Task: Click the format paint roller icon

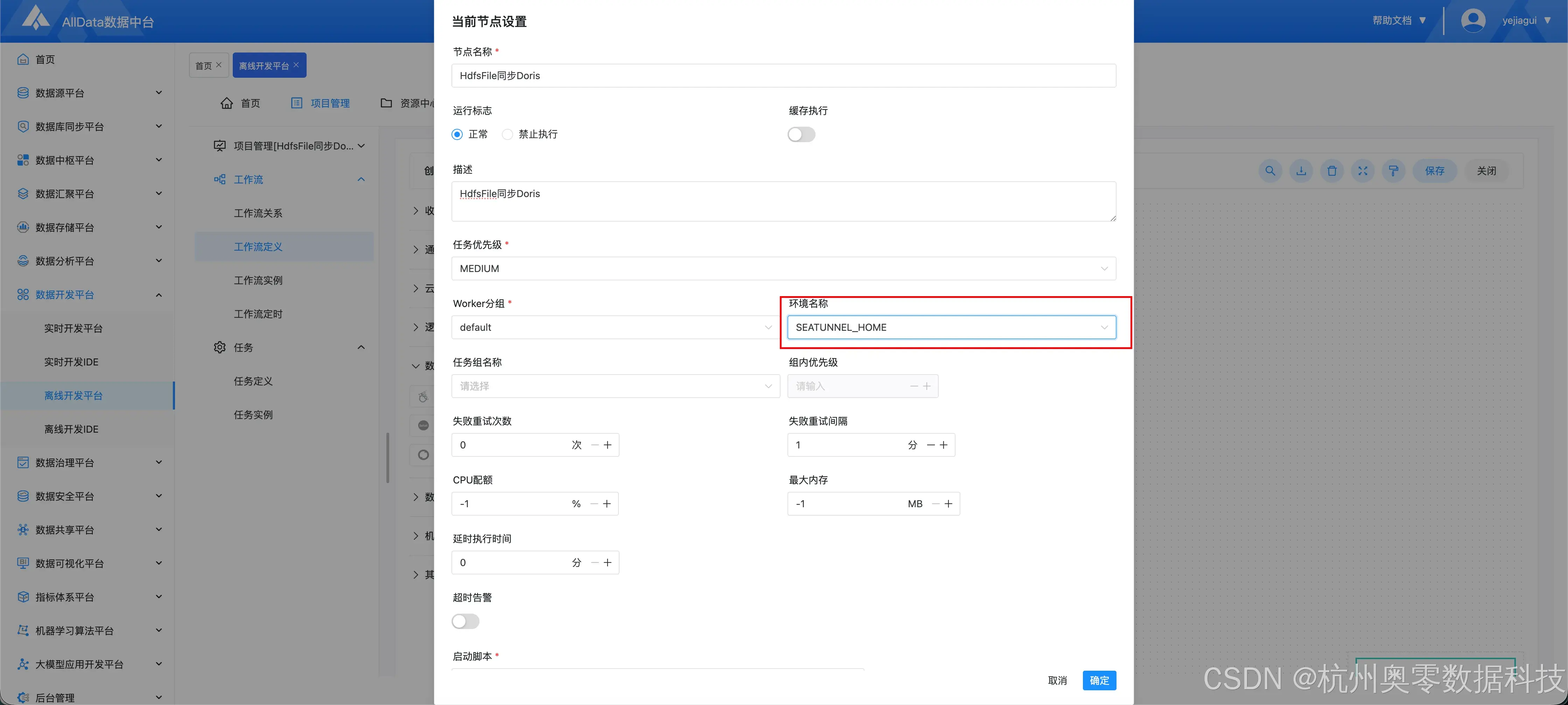Action: tap(1393, 171)
